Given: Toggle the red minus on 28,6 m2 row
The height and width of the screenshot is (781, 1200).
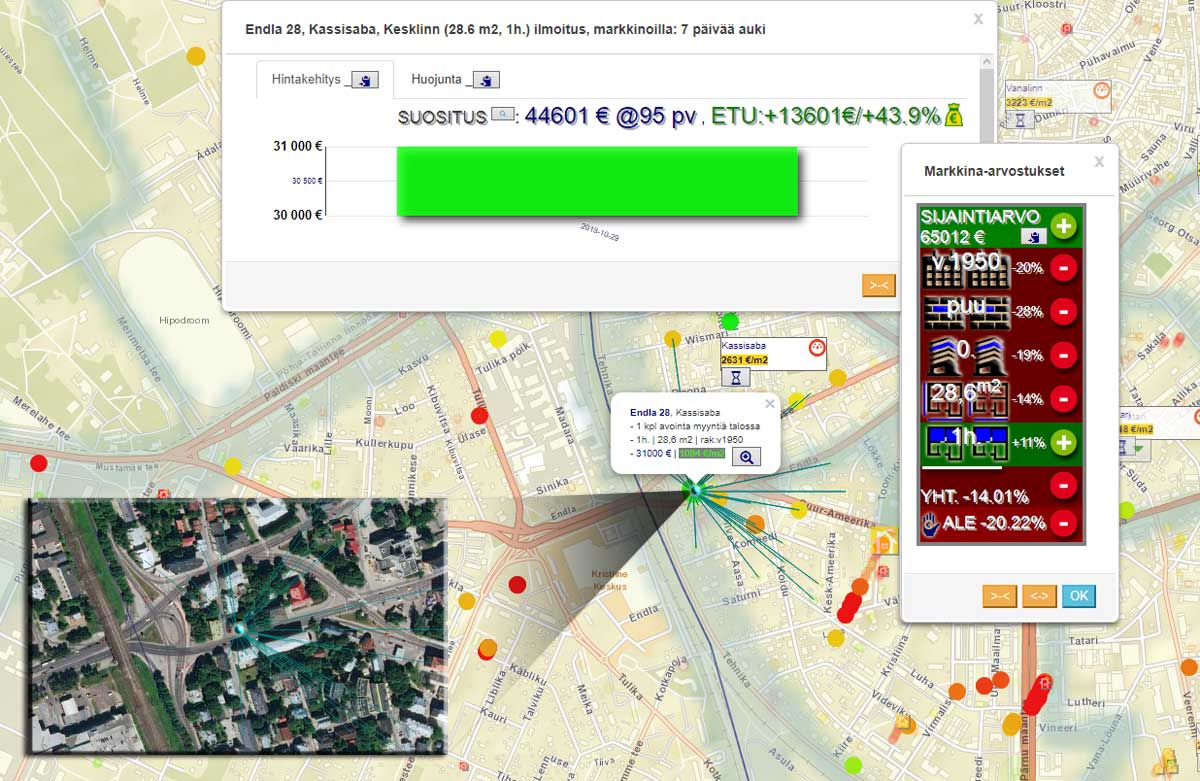Looking at the screenshot, I should pos(1062,398).
